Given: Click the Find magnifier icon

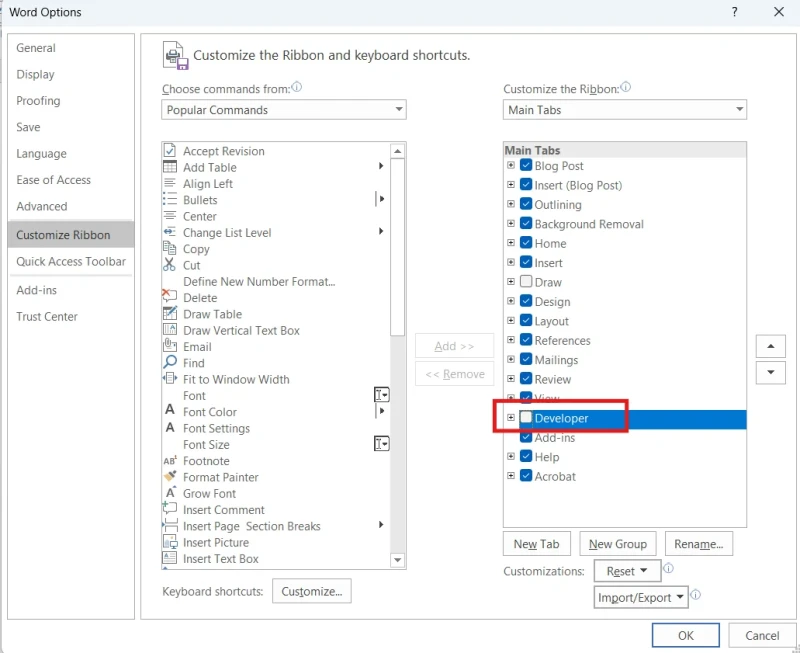Looking at the screenshot, I should (x=169, y=362).
